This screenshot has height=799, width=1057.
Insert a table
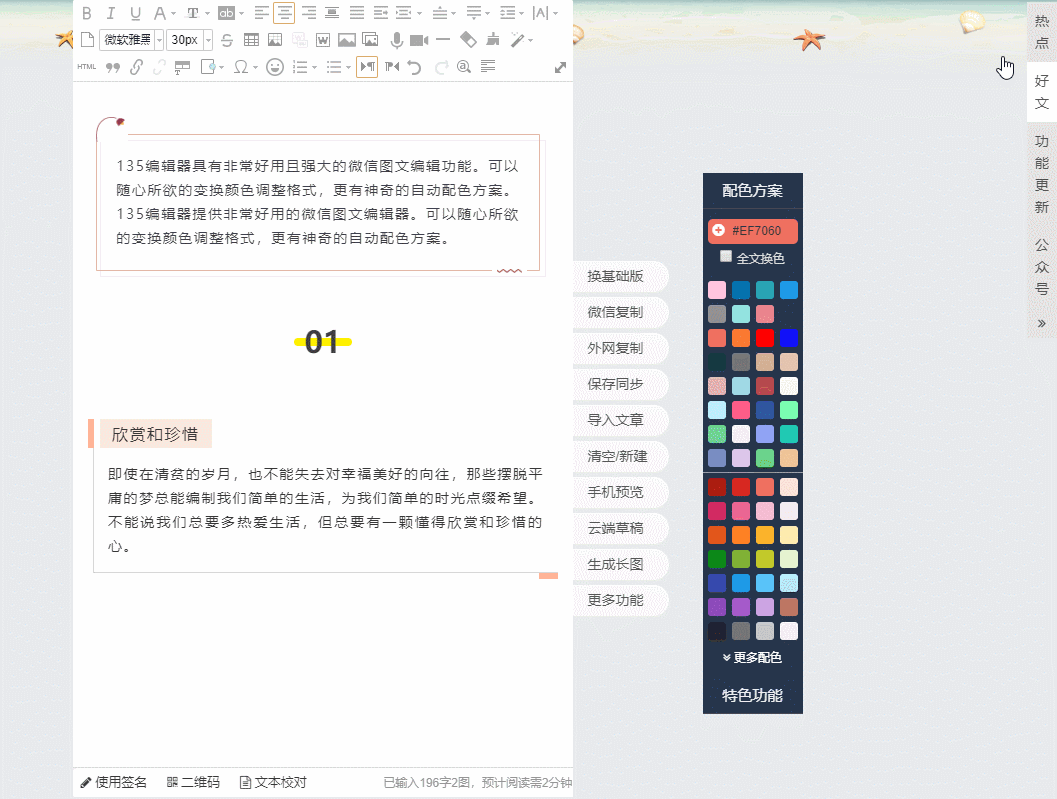(251, 40)
